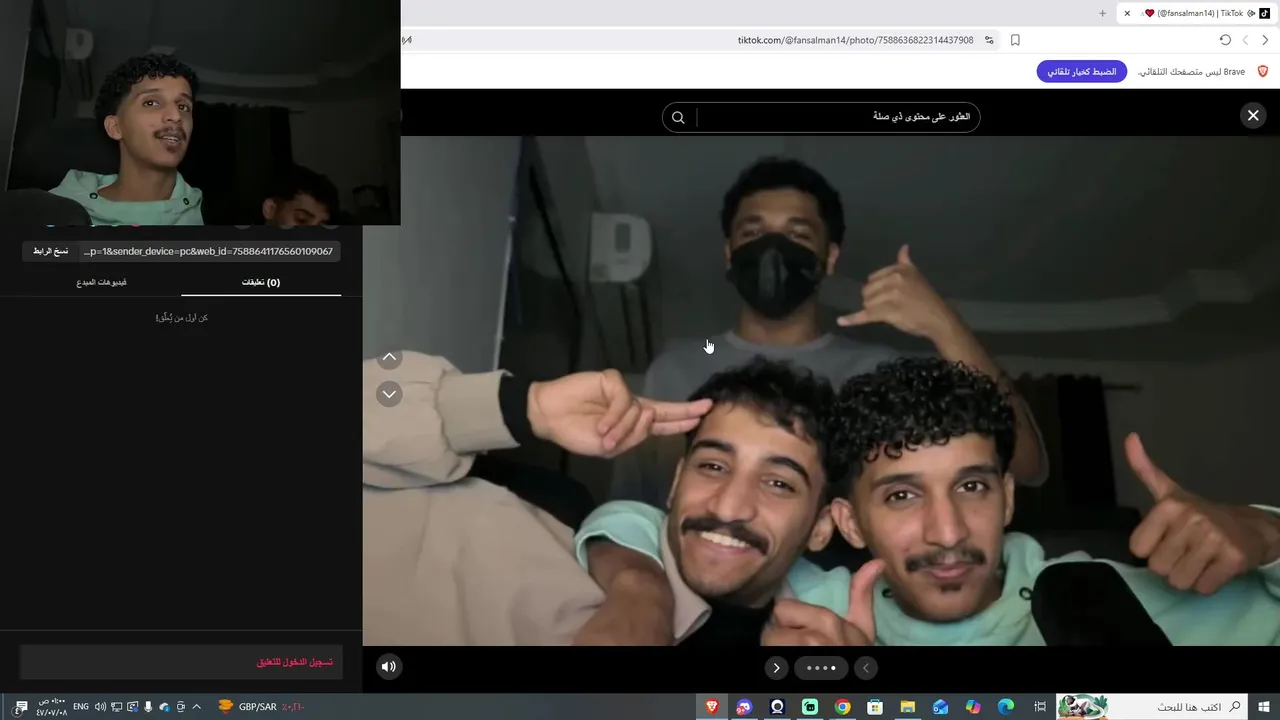1280x720 pixels.
Task: Open Task View on taskbar
Action: (1039, 707)
